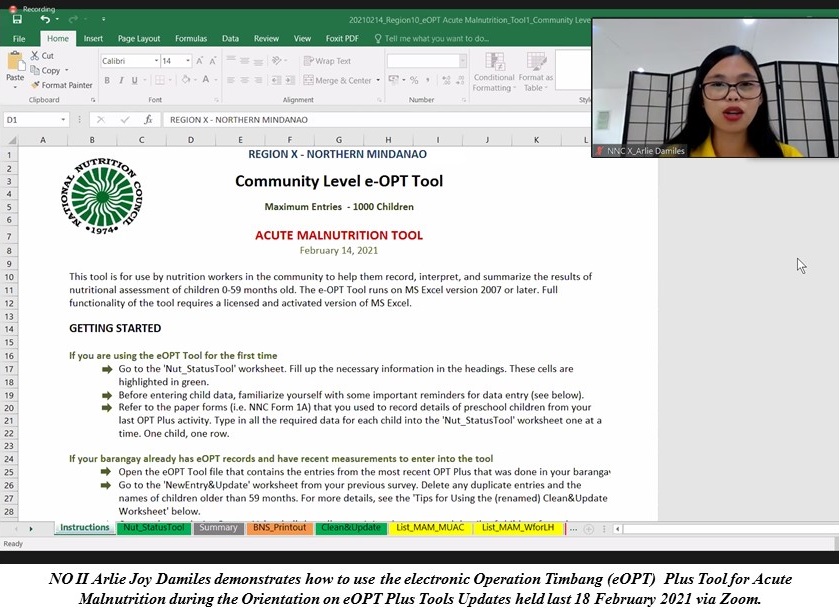
Task: Click the Insert Function fx icon
Action: (148, 120)
